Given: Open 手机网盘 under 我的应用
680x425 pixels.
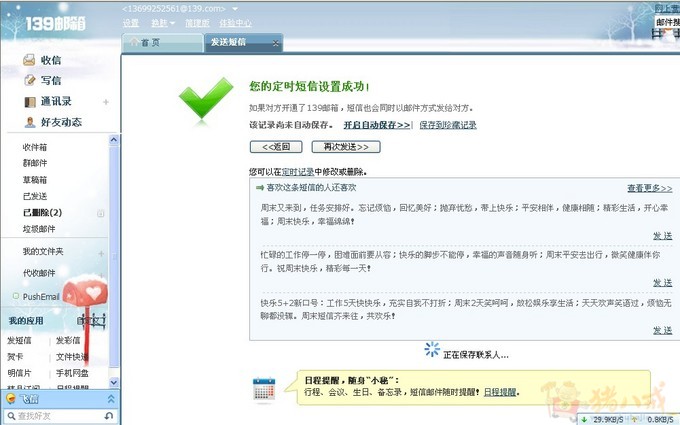Looking at the screenshot, I should click(72, 373).
